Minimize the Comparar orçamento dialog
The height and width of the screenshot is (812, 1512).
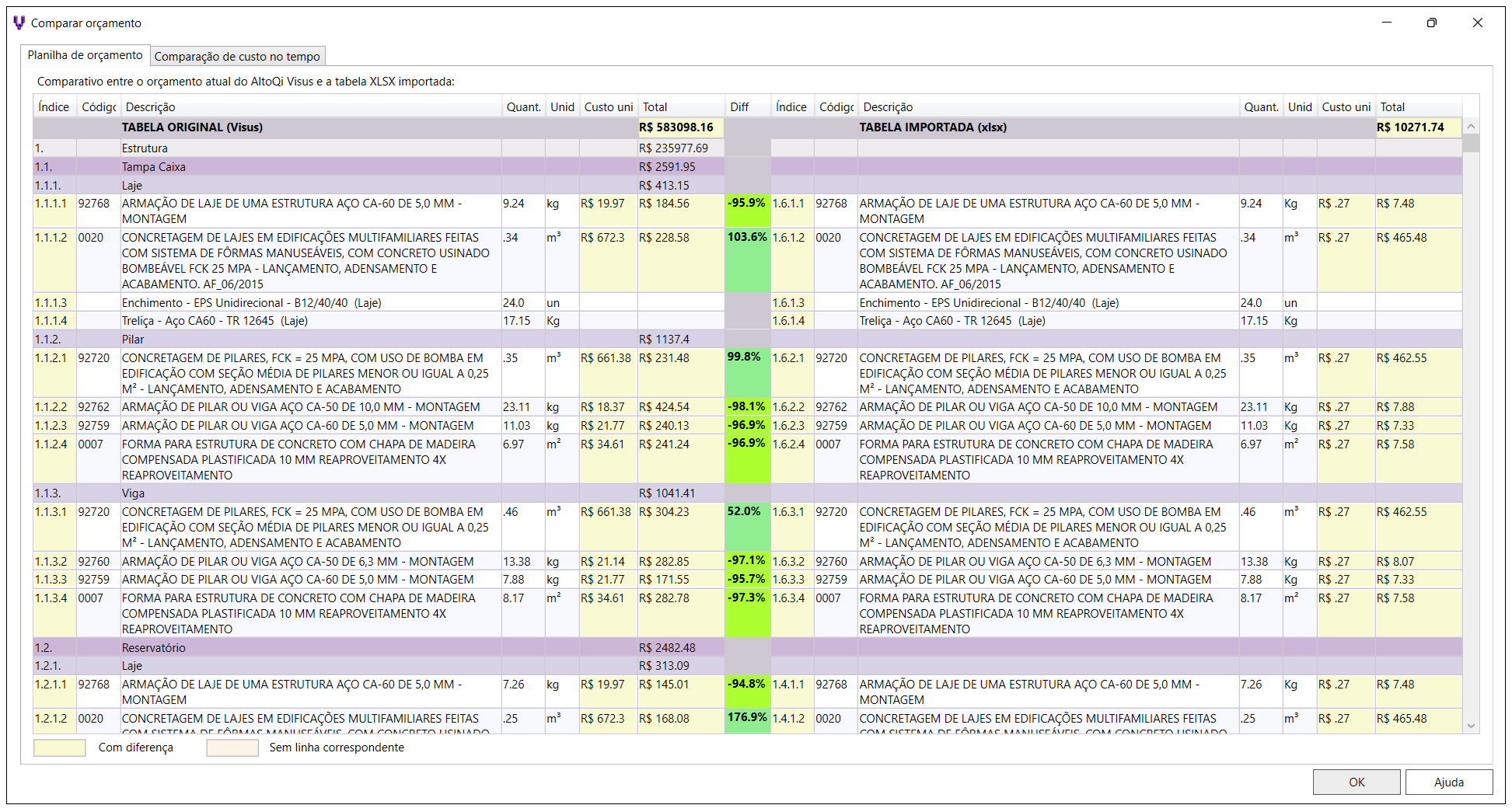tap(1386, 23)
